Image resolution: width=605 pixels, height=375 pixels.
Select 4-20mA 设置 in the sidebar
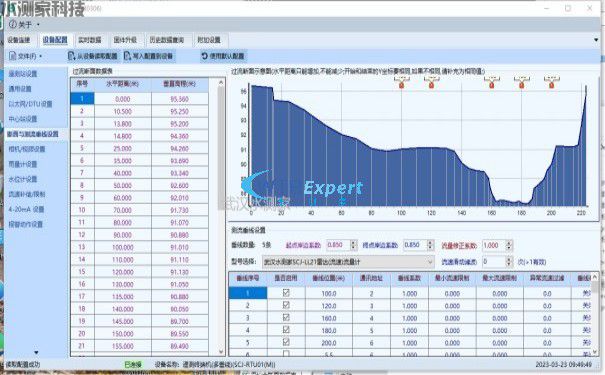pyautogui.click(x=26, y=209)
